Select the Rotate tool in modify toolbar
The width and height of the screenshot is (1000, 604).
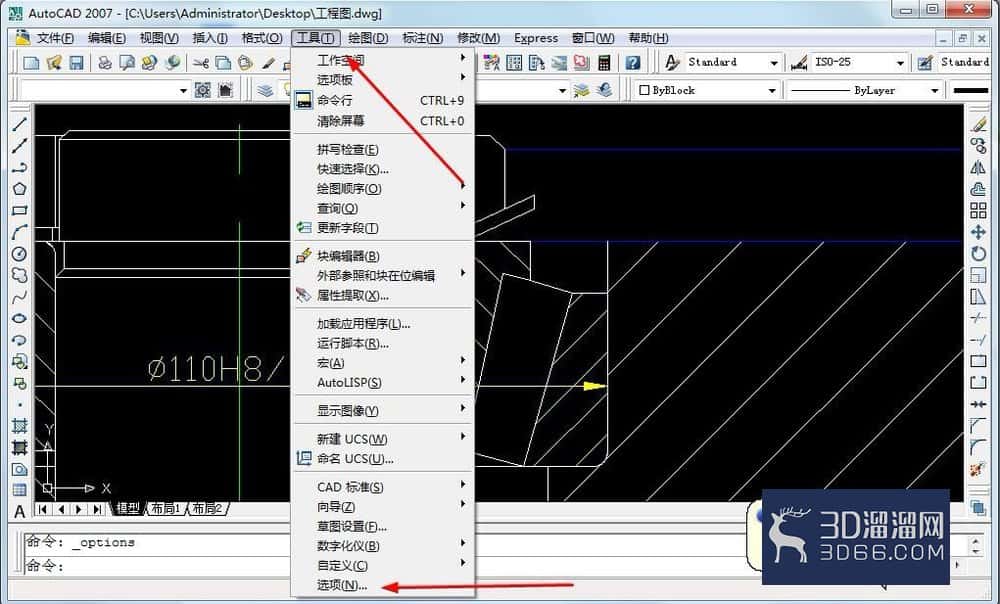978,254
